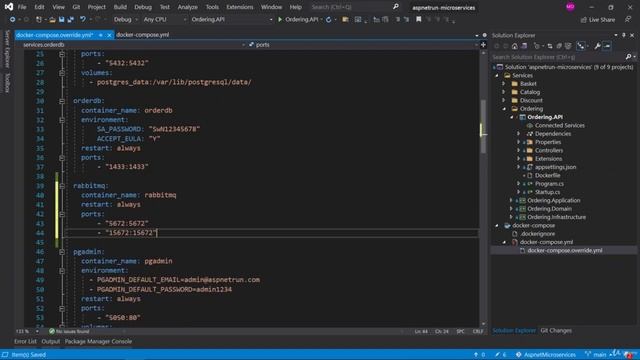Image resolution: width=640 pixels, height=360 pixels.
Task: Open the Ordering.API startup project dropdown
Action: 232,20
